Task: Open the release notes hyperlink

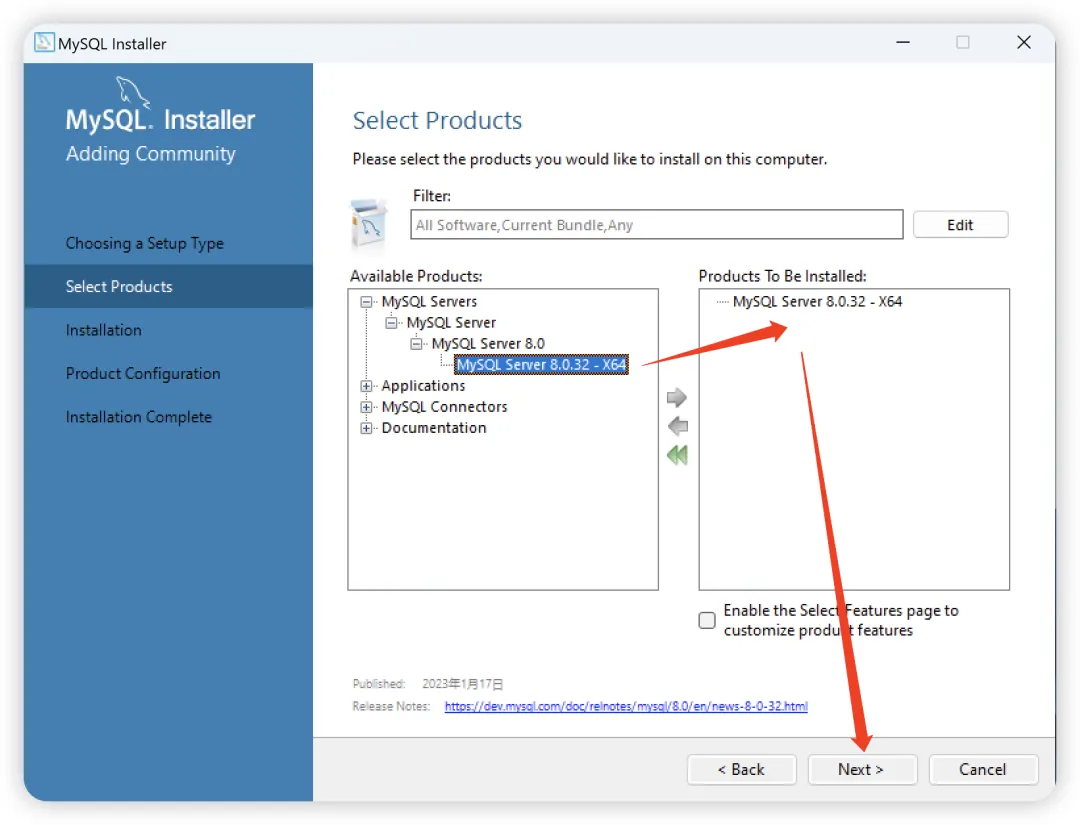Action: tap(626, 706)
